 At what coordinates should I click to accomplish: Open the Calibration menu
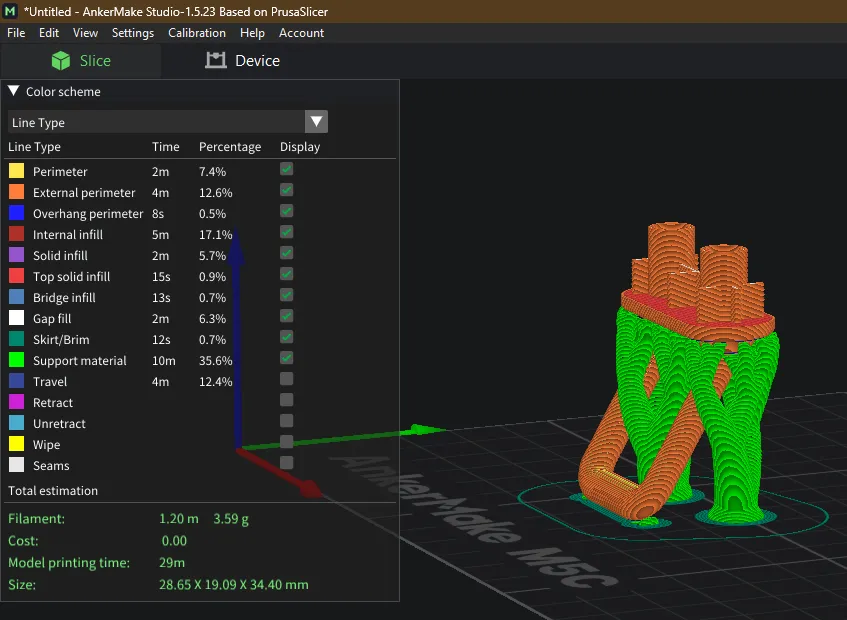point(197,33)
